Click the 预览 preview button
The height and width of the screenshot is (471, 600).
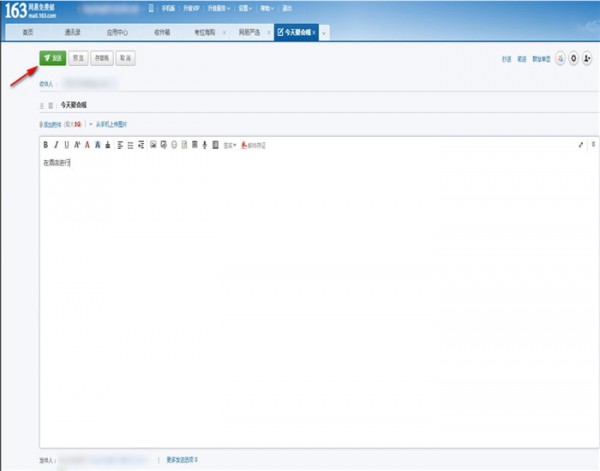tap(78, 58)
